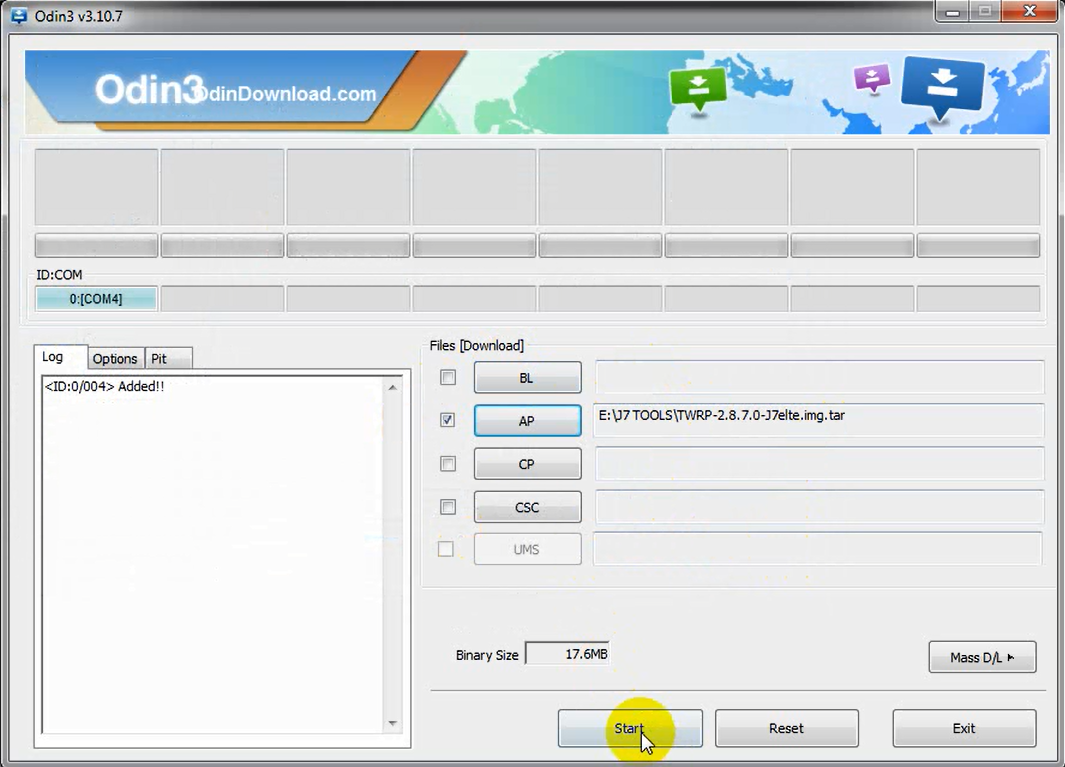The width and height of the screenshot is (1065, 767).
Task: Click the AP file path field
Action: point(819,421)
